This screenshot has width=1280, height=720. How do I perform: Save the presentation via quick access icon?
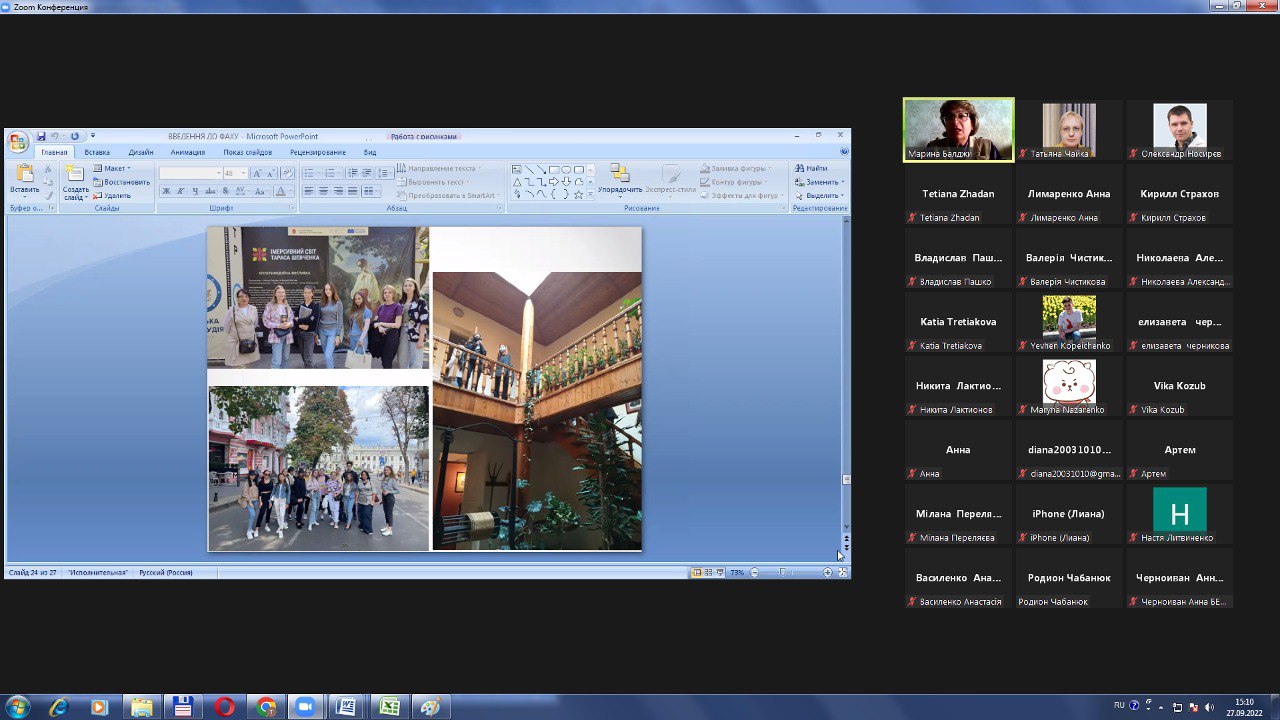[x=41, y=136]
